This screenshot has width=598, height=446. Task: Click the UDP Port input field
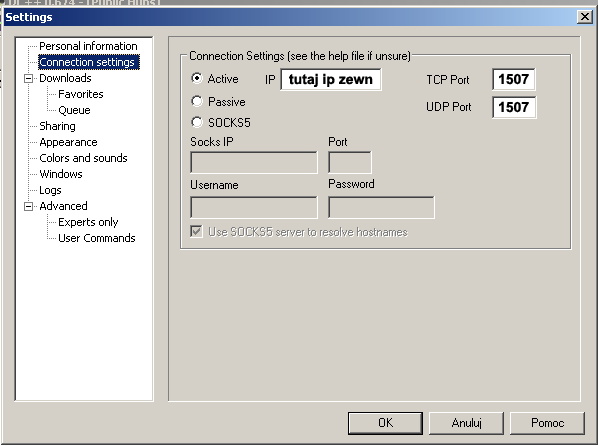pos(514,107)
